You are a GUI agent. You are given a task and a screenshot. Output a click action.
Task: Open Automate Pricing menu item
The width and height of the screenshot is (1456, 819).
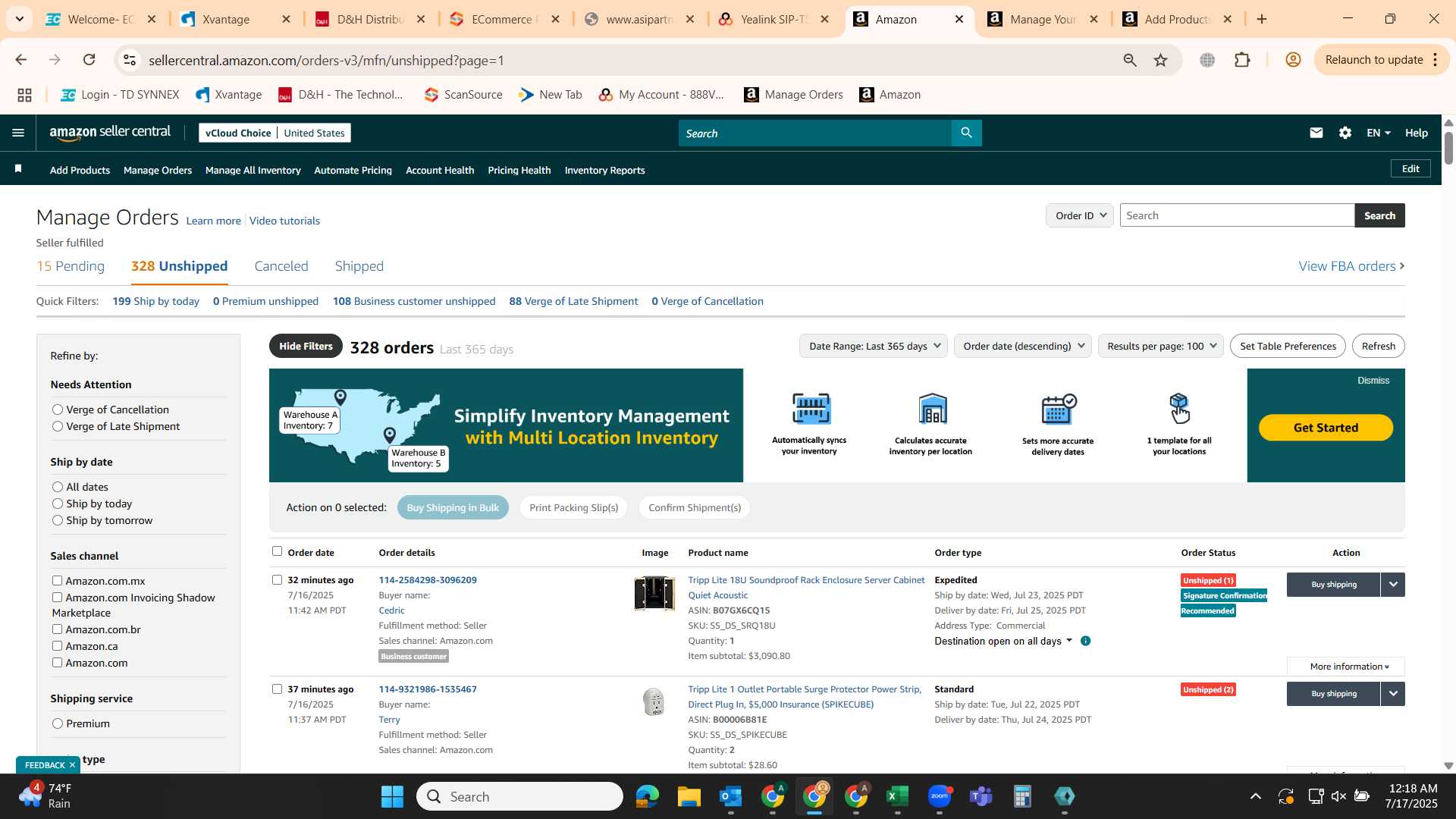(353, 170)
